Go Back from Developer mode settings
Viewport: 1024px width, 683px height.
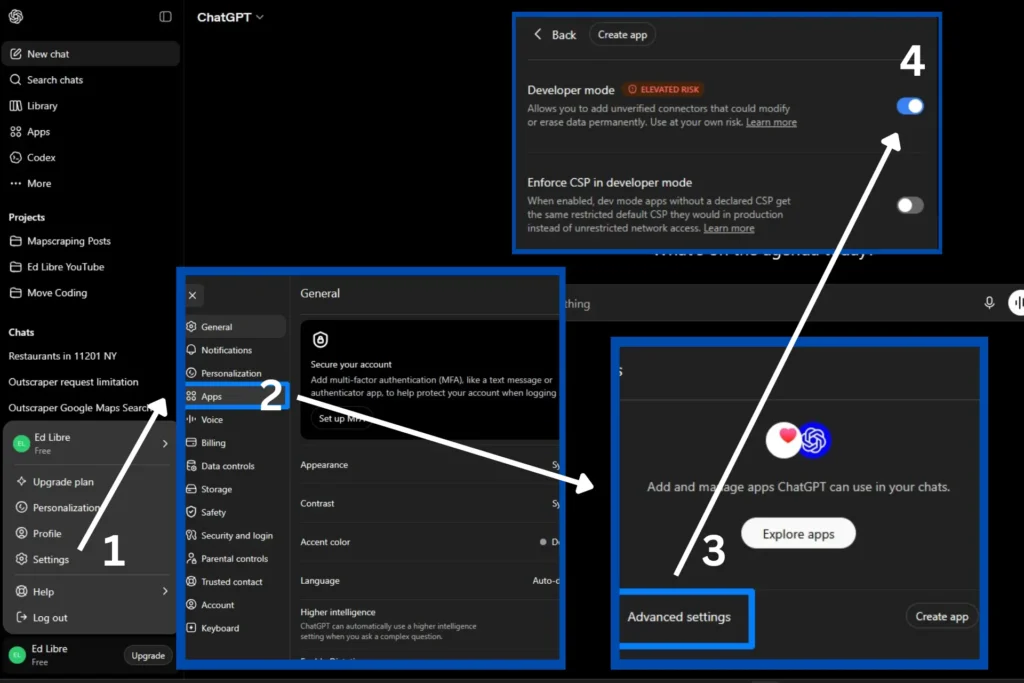click(x=555, y=35)
